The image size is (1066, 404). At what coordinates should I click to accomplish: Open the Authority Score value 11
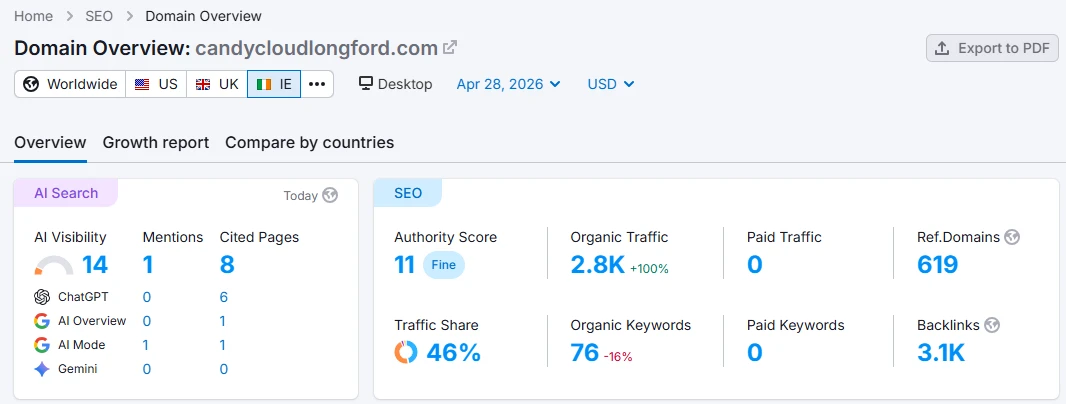coord(405,265)
